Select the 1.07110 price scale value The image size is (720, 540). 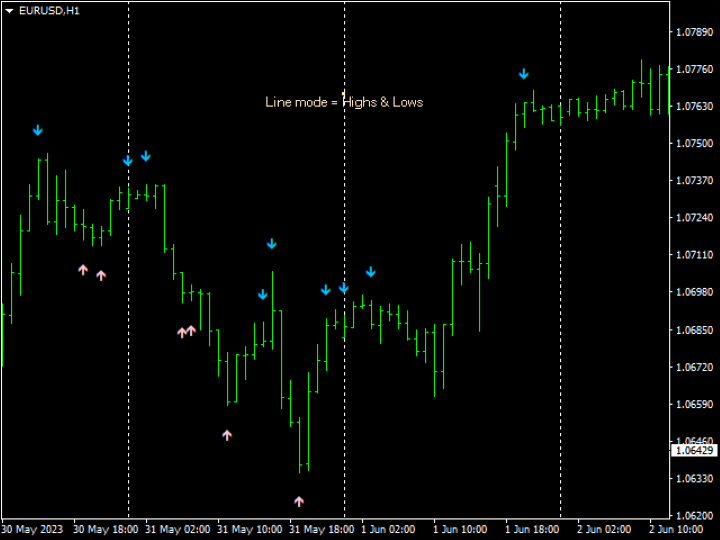click(x=695, y=254)
